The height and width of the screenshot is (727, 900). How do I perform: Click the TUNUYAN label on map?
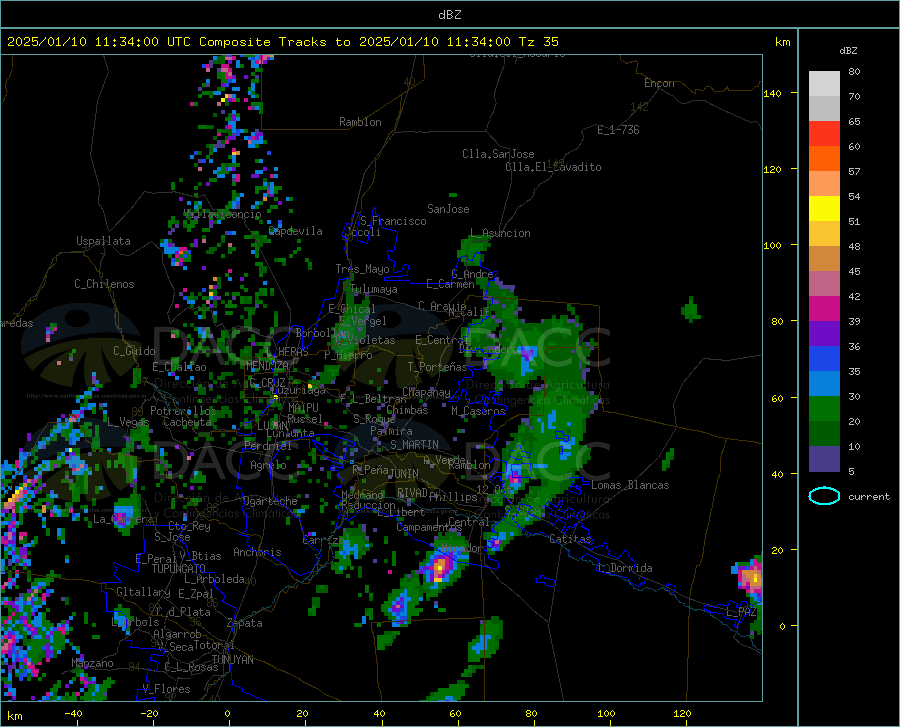(232, 660)
